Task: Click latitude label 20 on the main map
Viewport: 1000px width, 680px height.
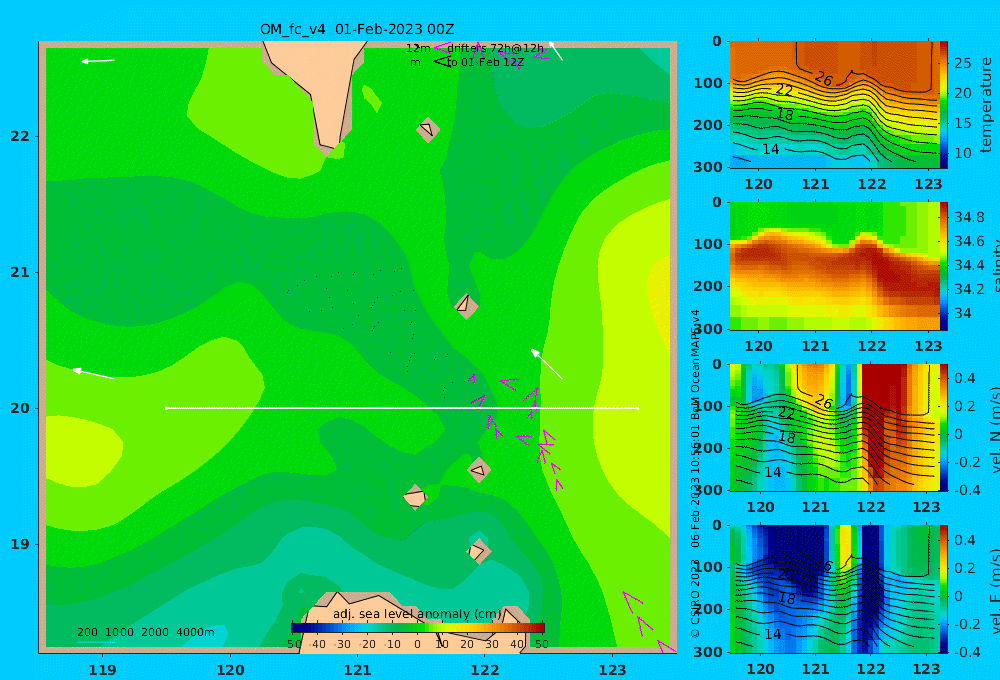Action: (x=20, y=408)
